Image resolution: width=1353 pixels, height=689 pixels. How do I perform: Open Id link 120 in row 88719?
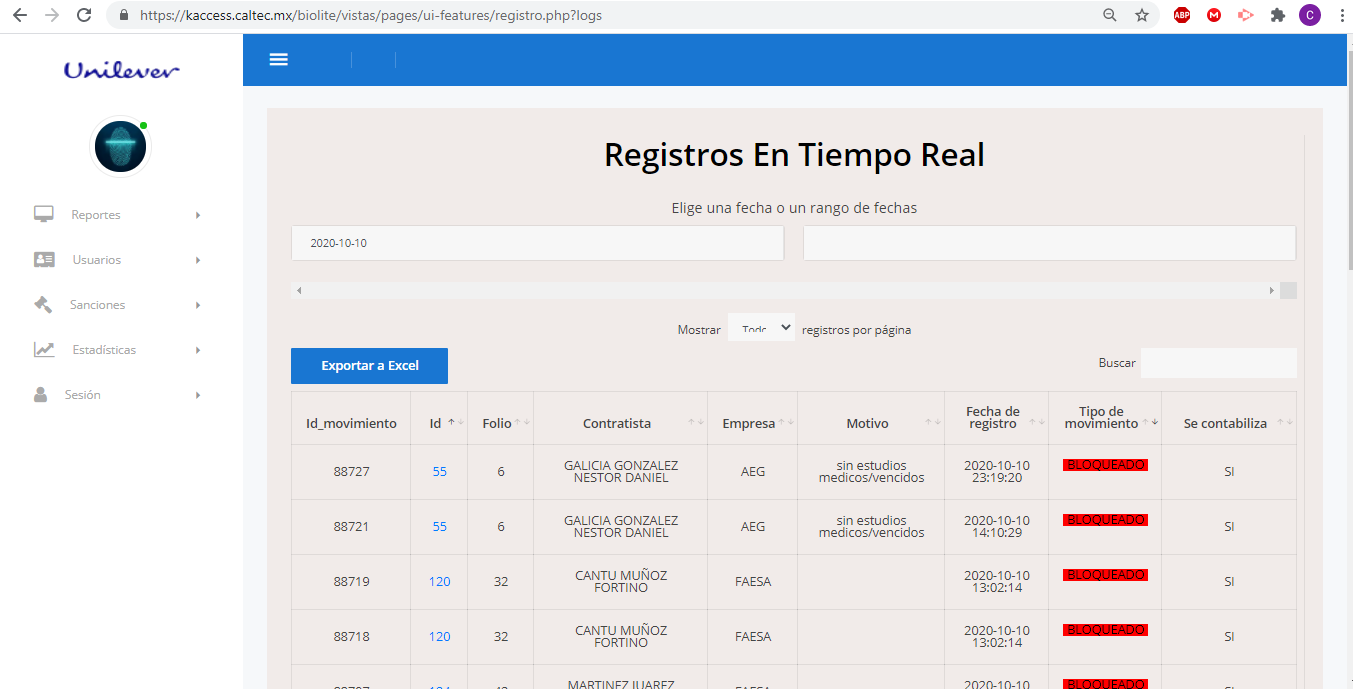pos(440,582)
